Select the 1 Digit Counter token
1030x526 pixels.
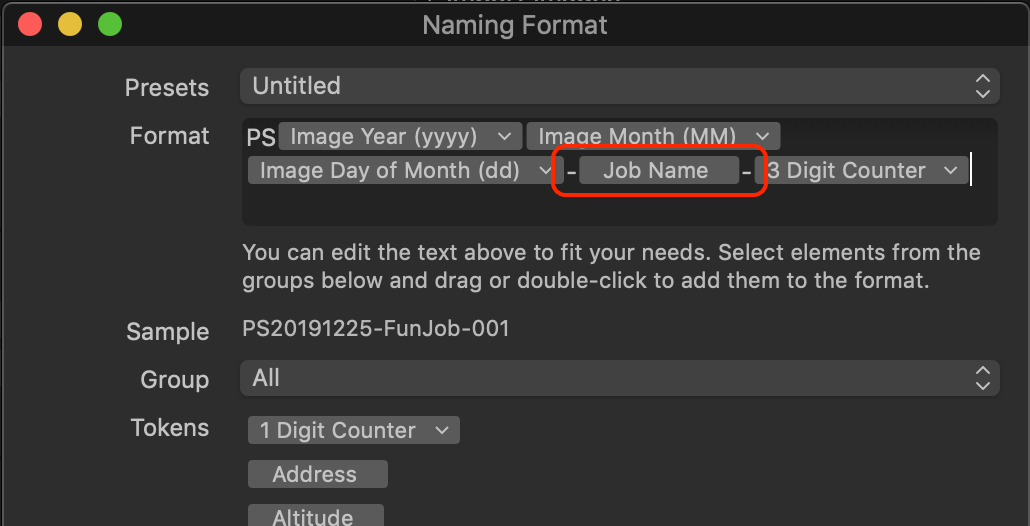point(353,431)
